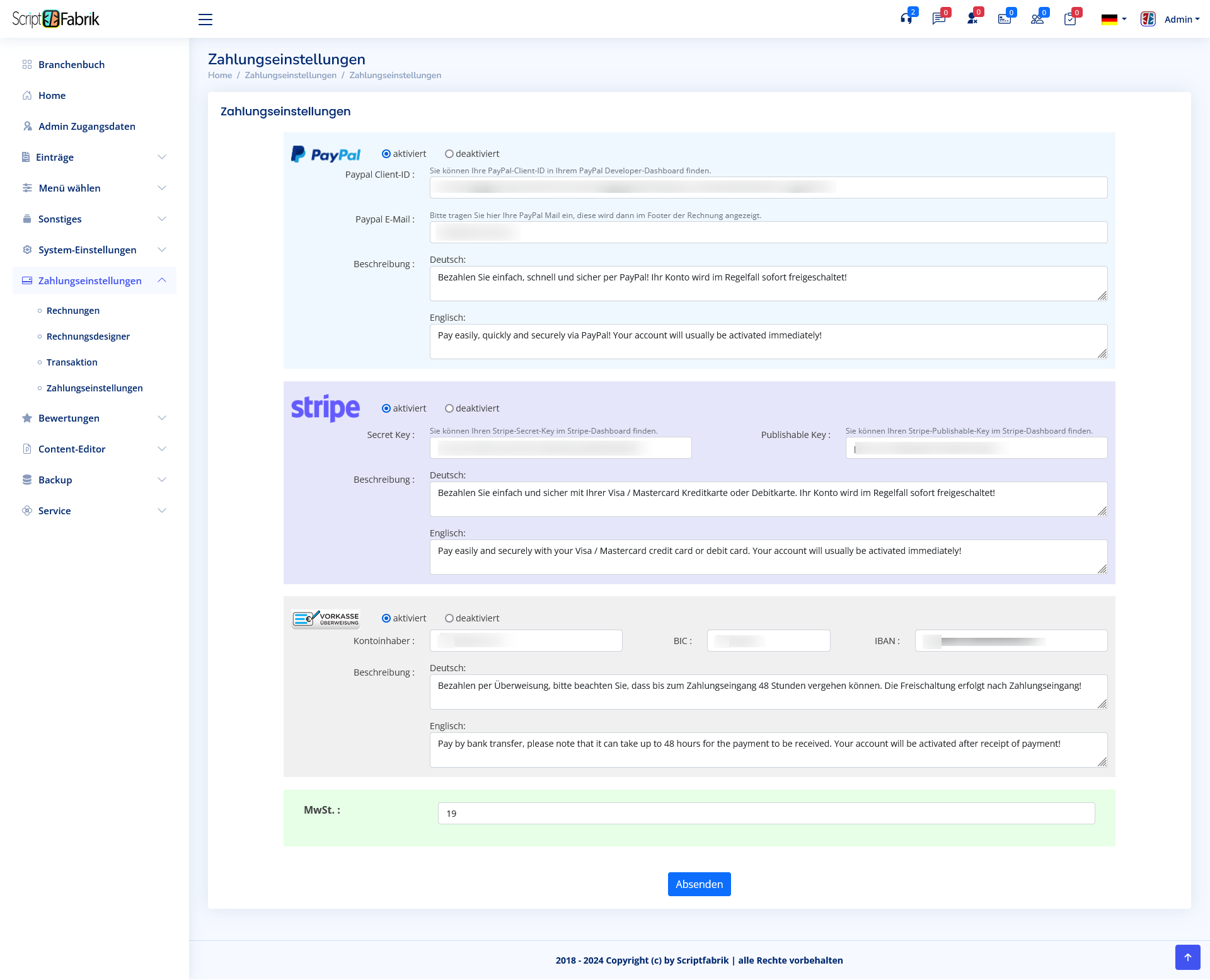The width and height of the screenshot is (1210, 980).
Task: Click the Service lifebuoy icon
Action: click(27, 510)
